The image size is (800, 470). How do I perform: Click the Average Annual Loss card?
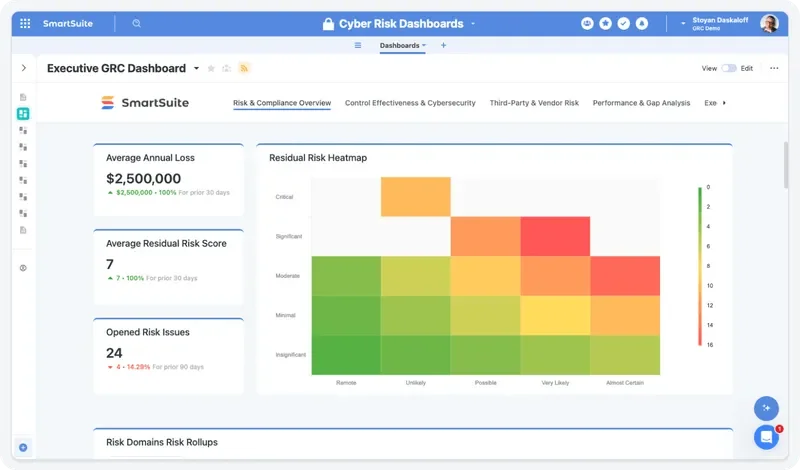click(168, 180)
